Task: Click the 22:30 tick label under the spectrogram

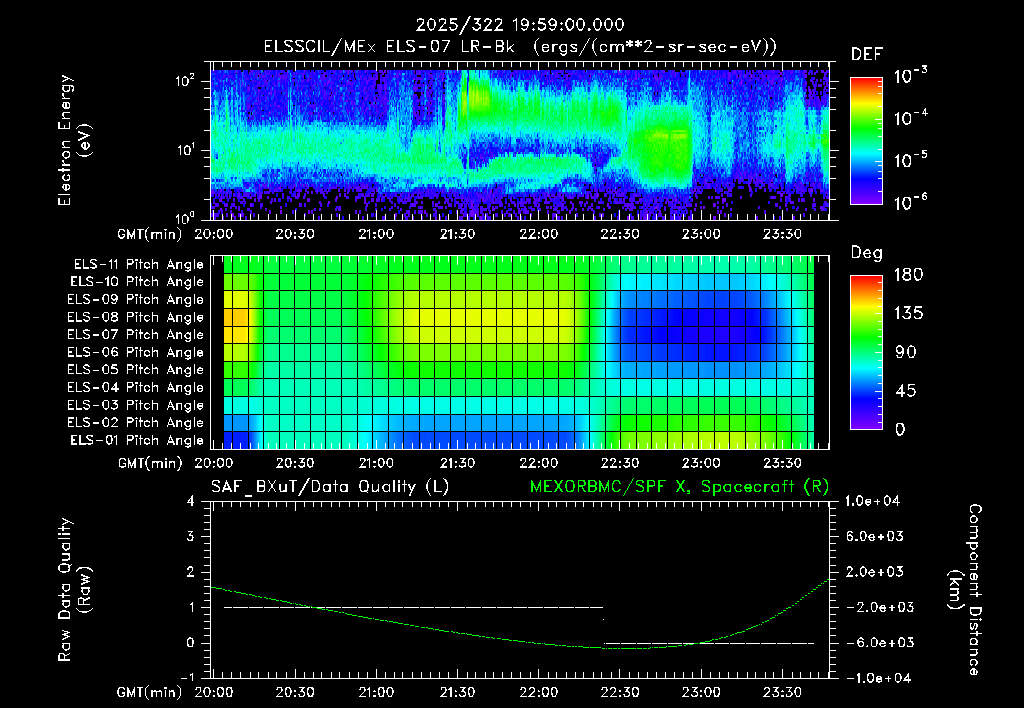Action: coord(619,234)
